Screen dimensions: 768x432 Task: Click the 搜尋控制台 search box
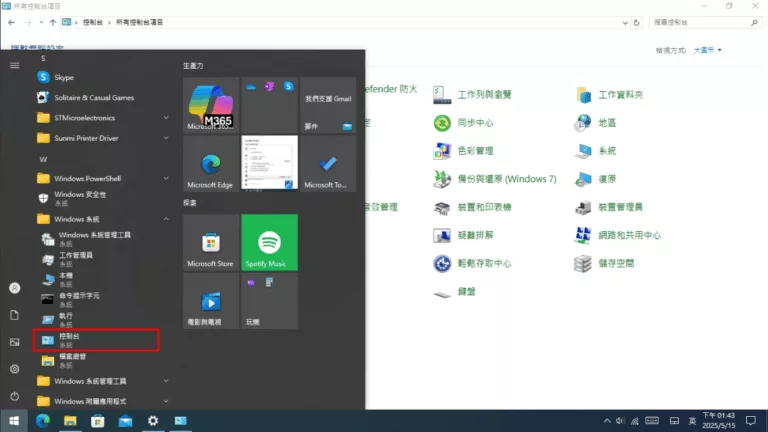700,21
